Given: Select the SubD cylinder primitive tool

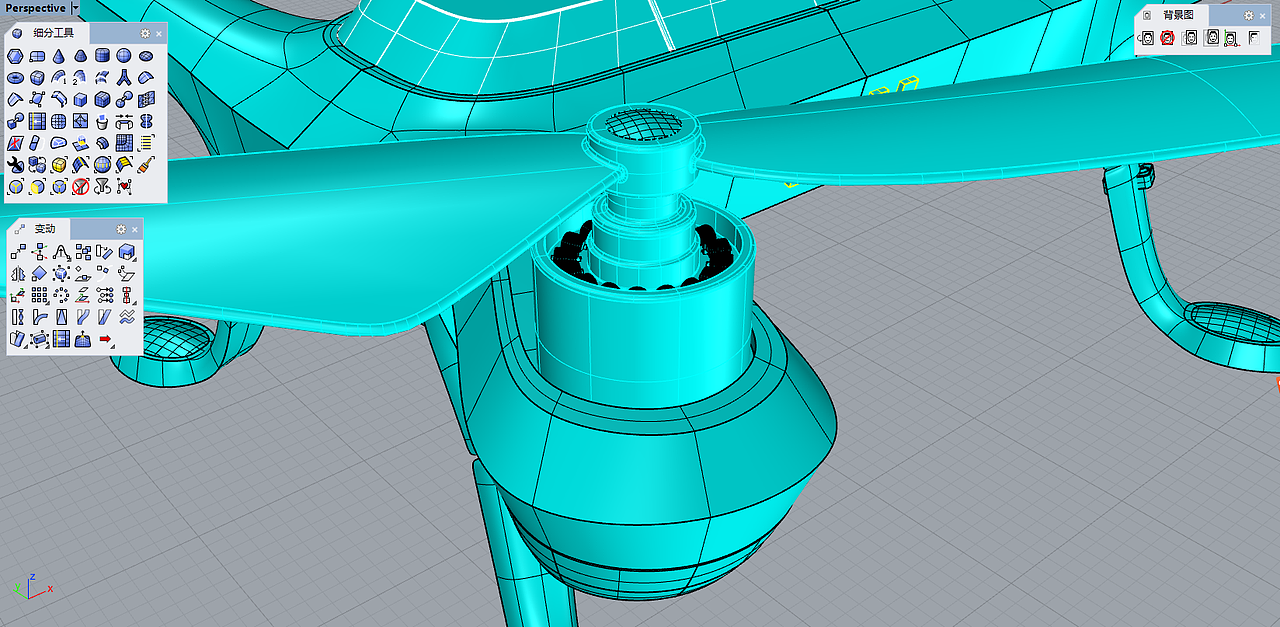Looking at the screenshot, I should tap(102, 56).
